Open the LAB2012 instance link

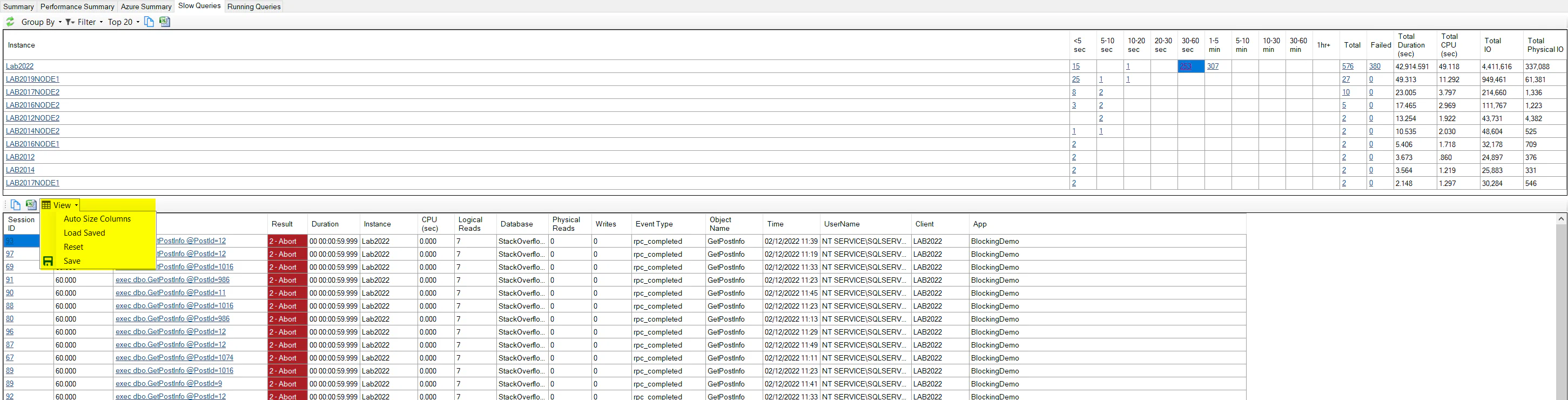[x=20, y=157]
